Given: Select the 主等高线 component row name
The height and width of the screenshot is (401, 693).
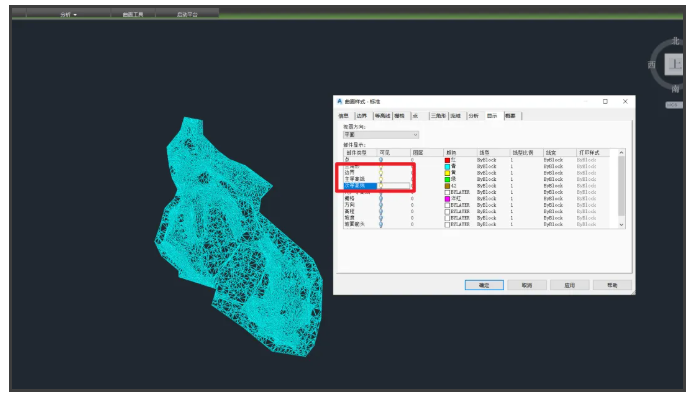Looking at the screenshot, I should pos(355,179).
